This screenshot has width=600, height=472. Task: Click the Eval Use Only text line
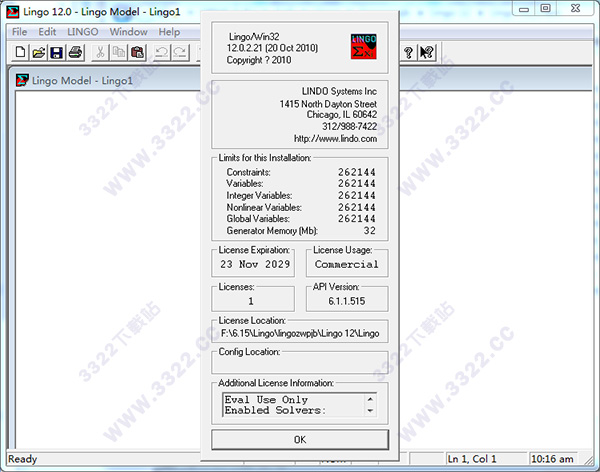tap(266, 400)
